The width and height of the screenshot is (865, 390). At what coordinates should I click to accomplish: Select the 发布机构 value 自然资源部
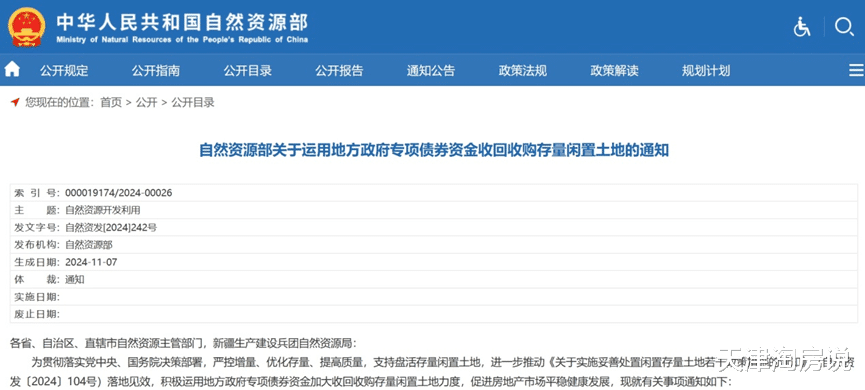tap(89, 244)
